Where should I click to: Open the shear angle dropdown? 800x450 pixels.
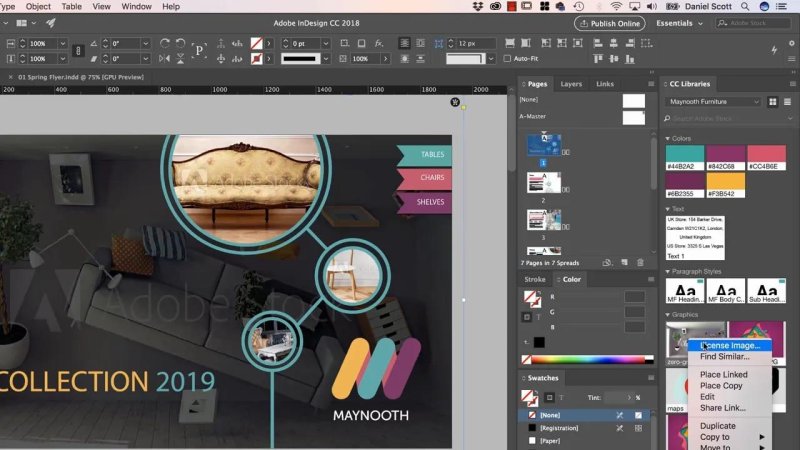click(145, 59)
